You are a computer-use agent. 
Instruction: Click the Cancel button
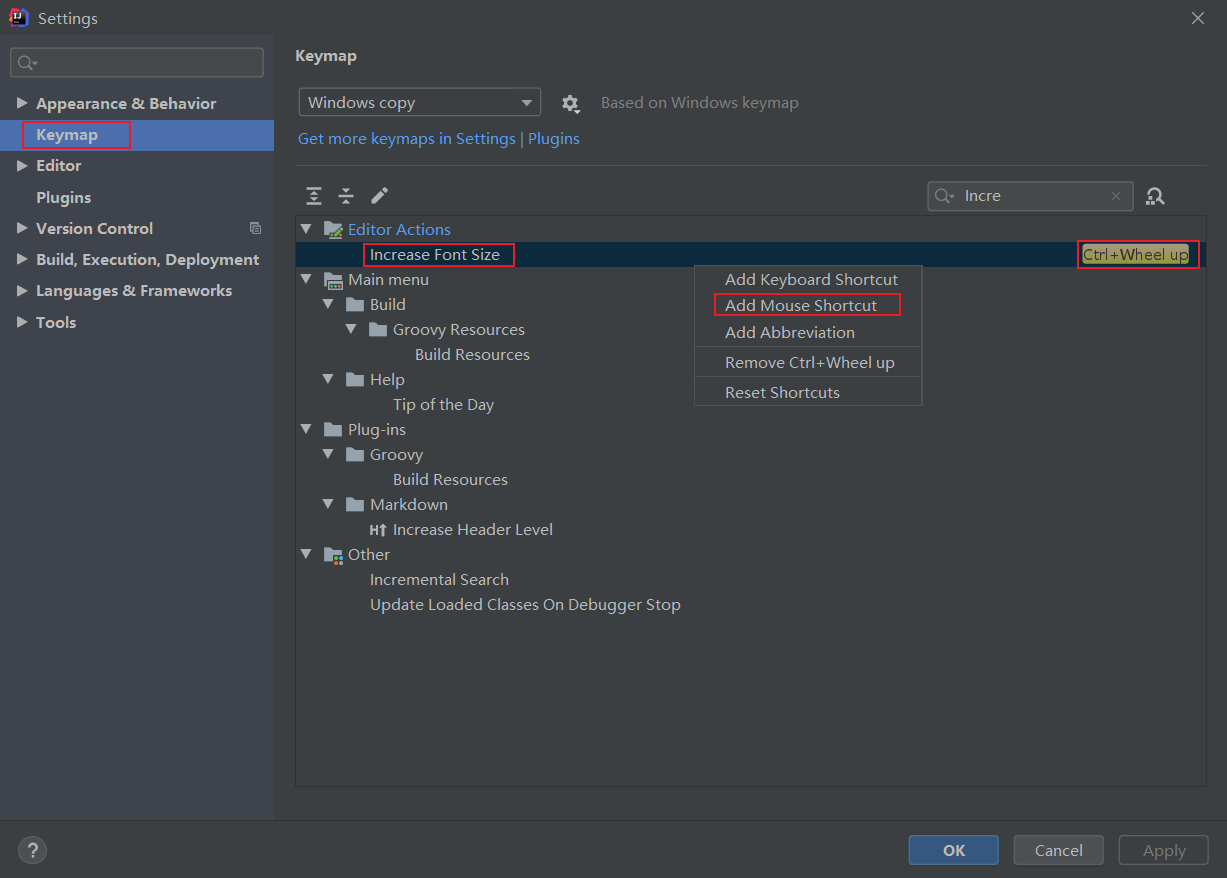tap(1059, 850)
